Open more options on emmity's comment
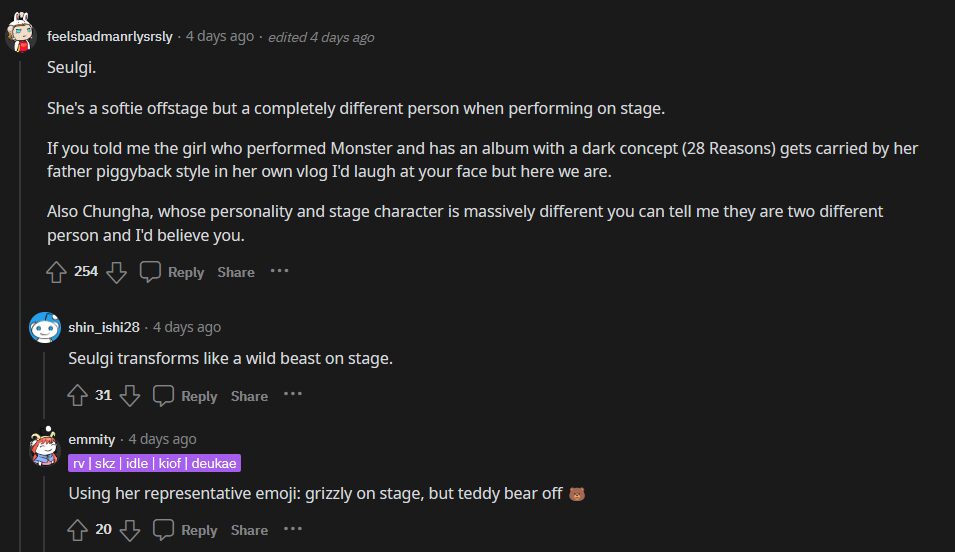Viewport: 955px width, 552px height. click(x=293, y=528)
